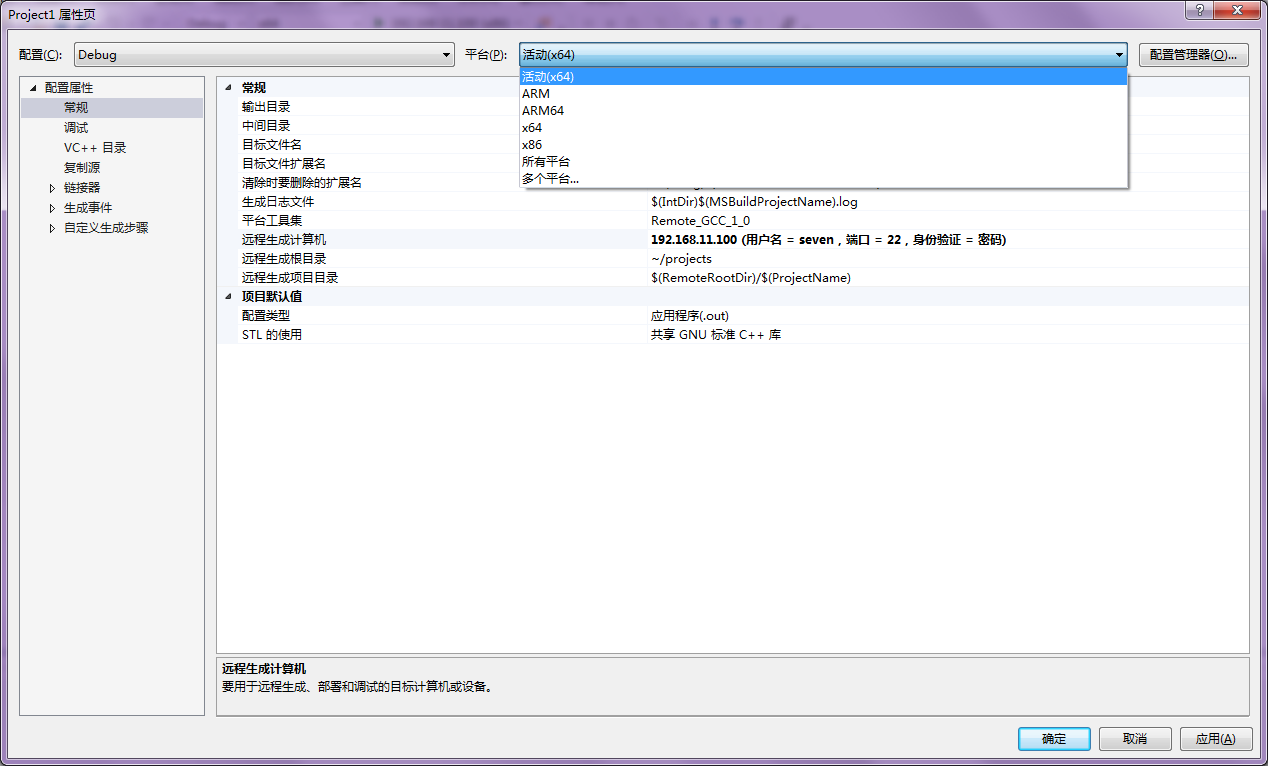Select ARM64 from platform list
The height and width of the screenshot is (766, 1268).
click(543, 111)
